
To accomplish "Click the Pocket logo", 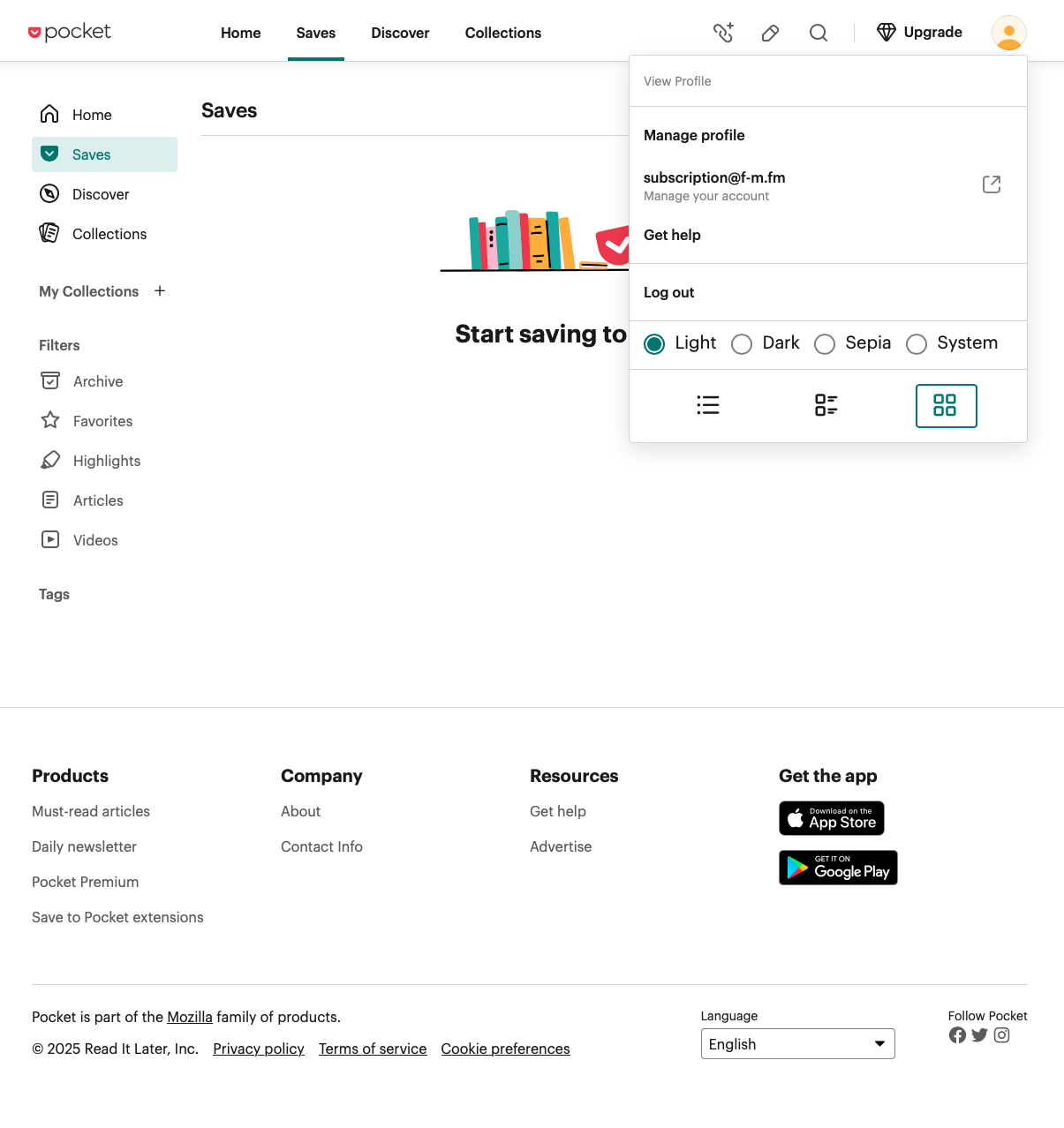I will (70, 33).
